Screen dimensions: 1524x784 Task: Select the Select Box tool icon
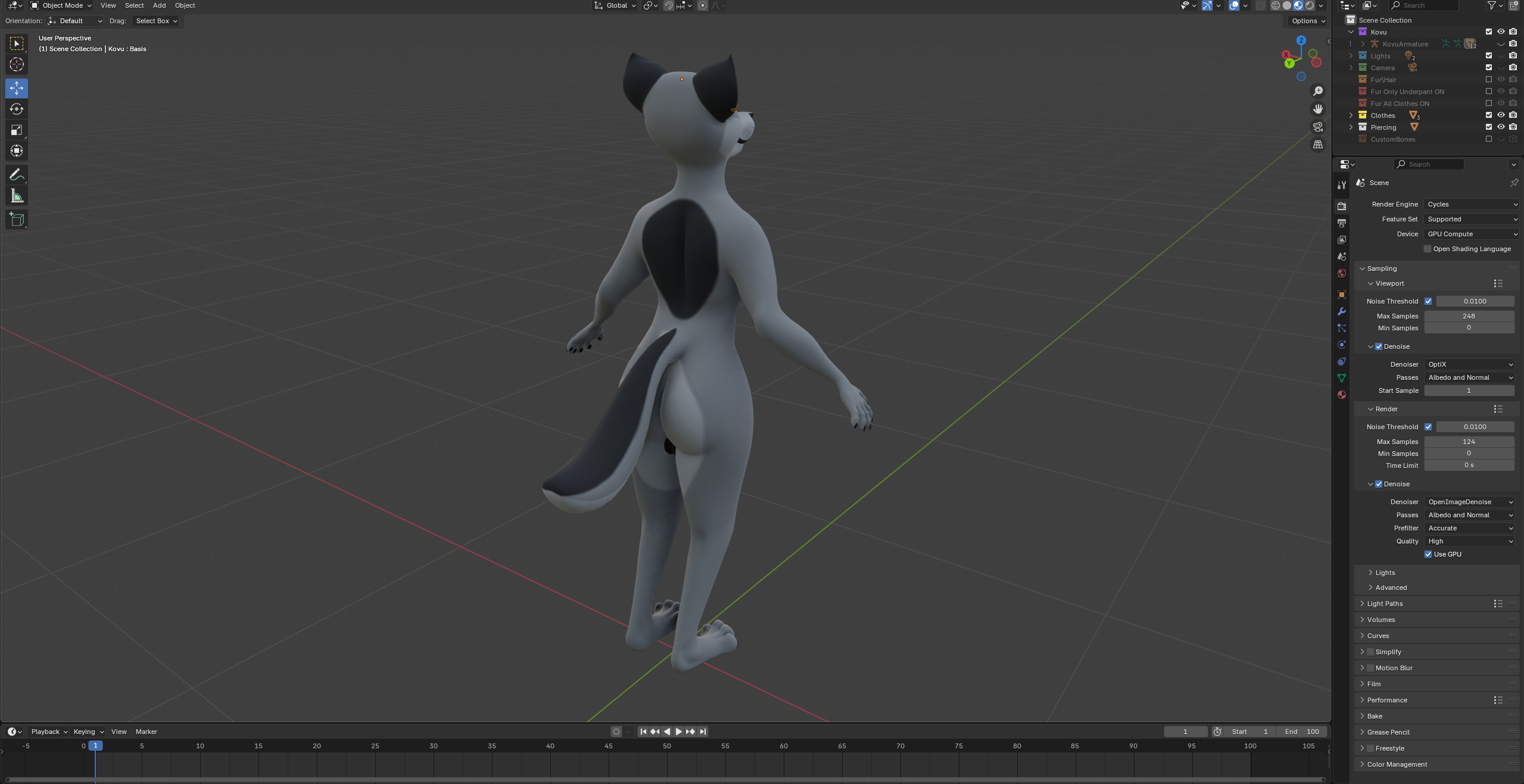pos(17,43)
